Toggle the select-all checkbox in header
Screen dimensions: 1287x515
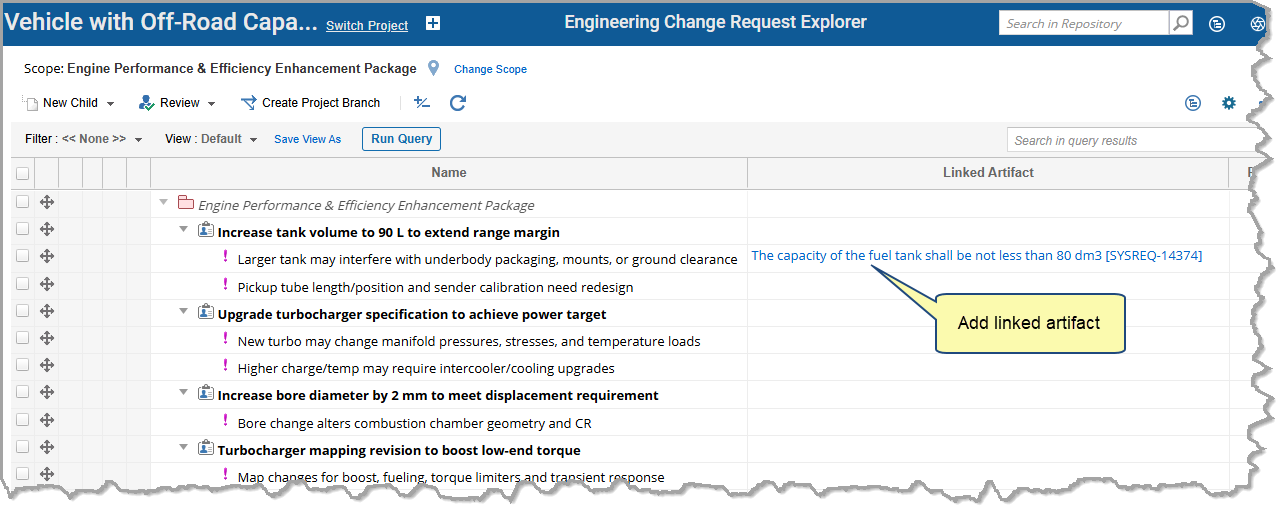click(23, 173)
